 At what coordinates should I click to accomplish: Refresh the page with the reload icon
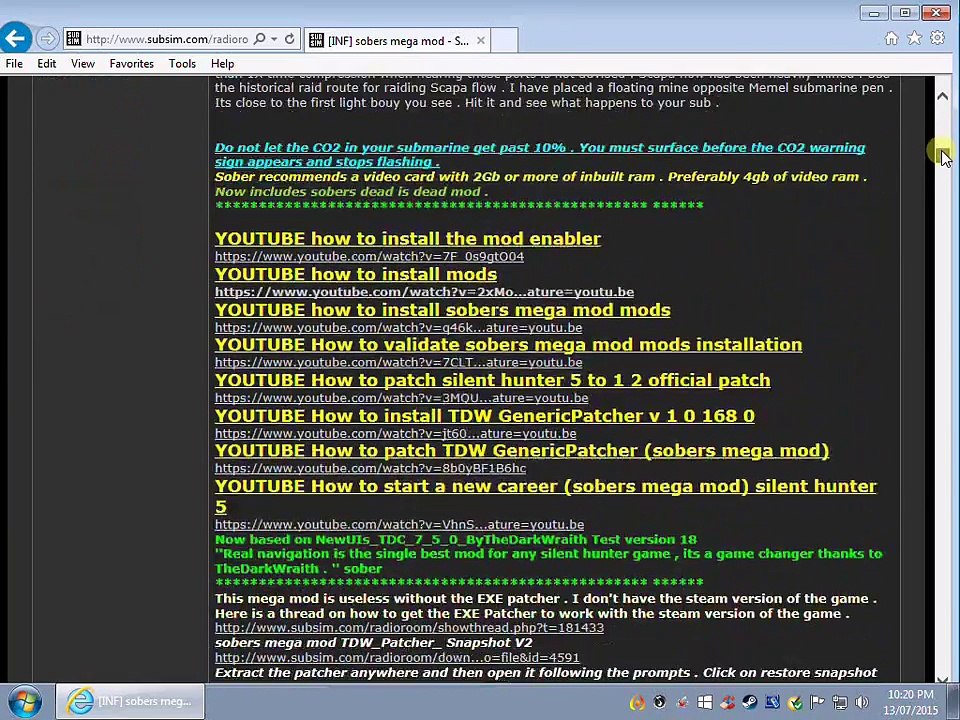290,39
